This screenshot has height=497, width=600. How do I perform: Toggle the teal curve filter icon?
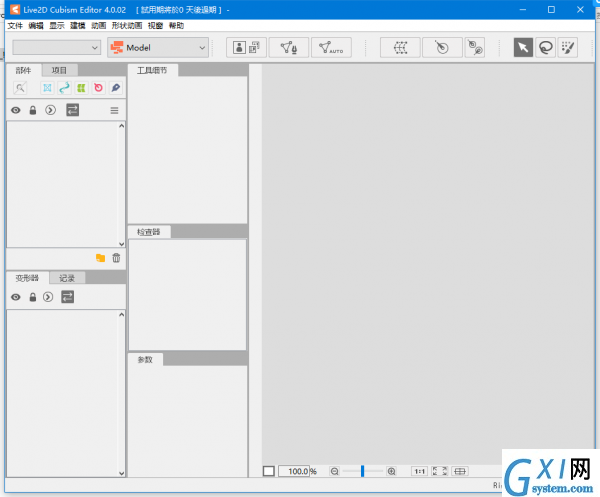click(x=64, y=88)
